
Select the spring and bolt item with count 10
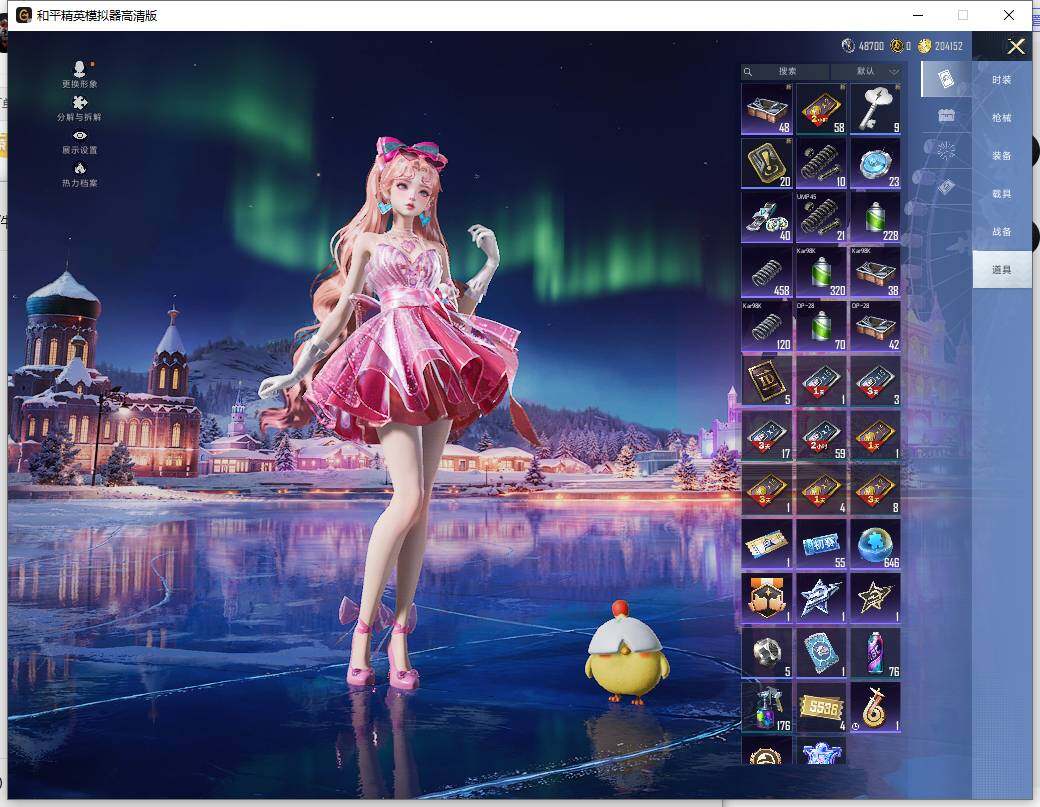tap(821, 162)
